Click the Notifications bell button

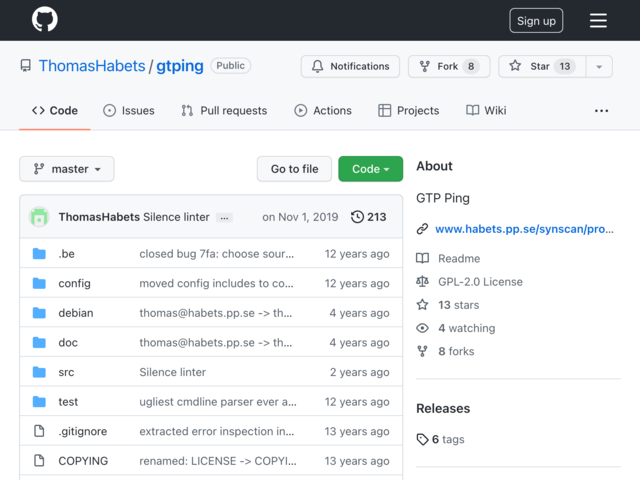pyautogui.click(x=350, y=66)
